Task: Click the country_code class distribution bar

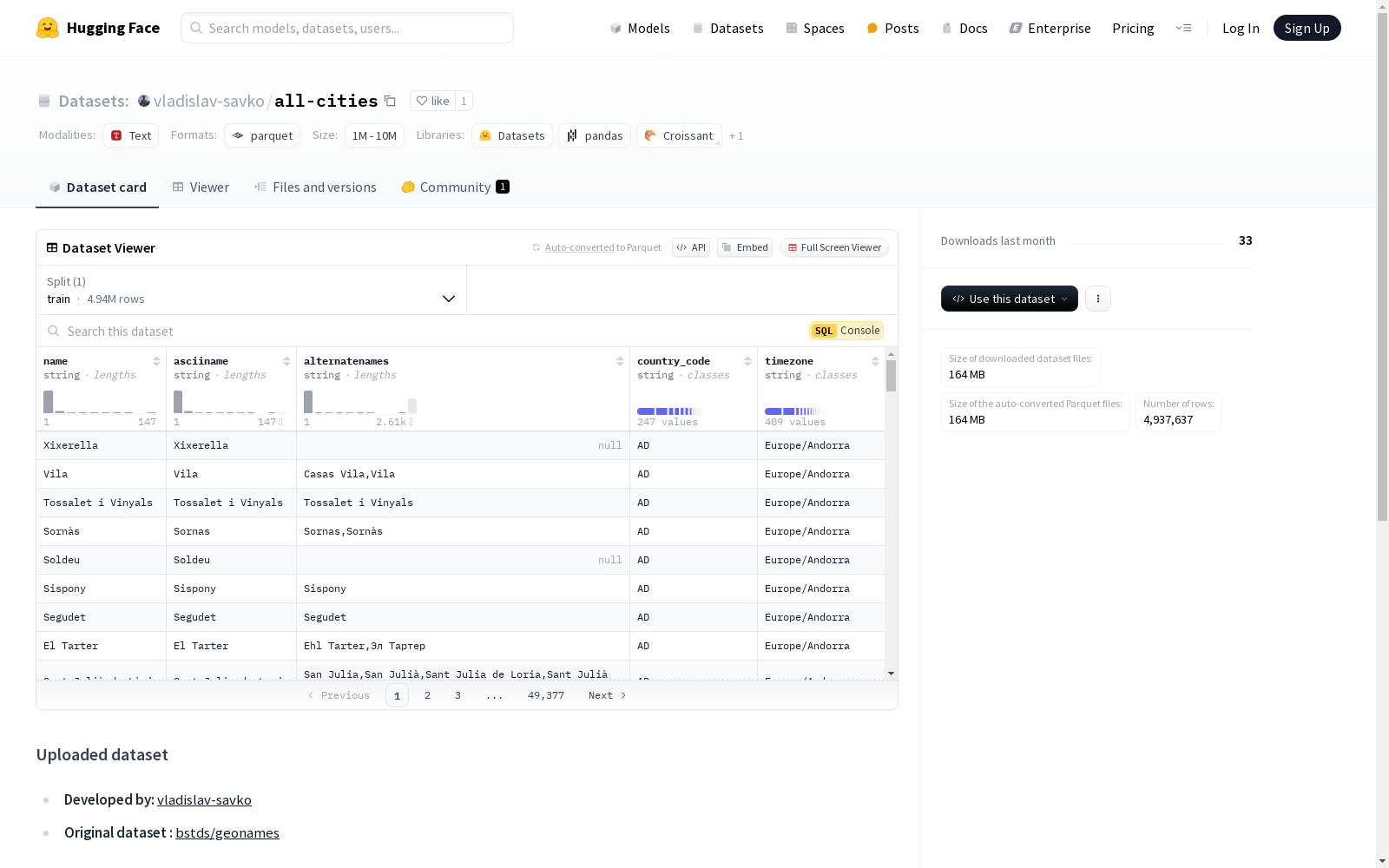Action: click(x=669, y=411)
